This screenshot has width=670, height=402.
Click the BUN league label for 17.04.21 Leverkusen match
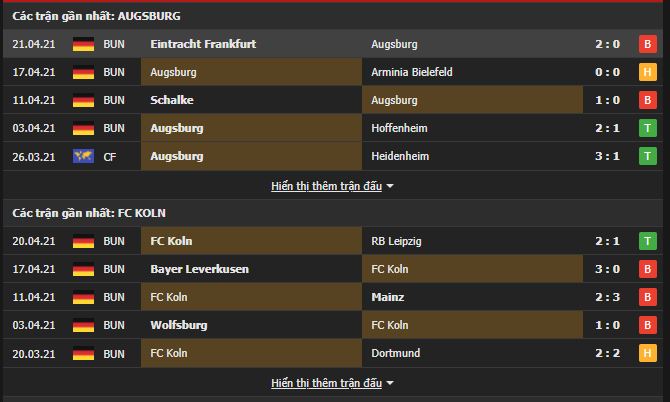tap(114, 269)
